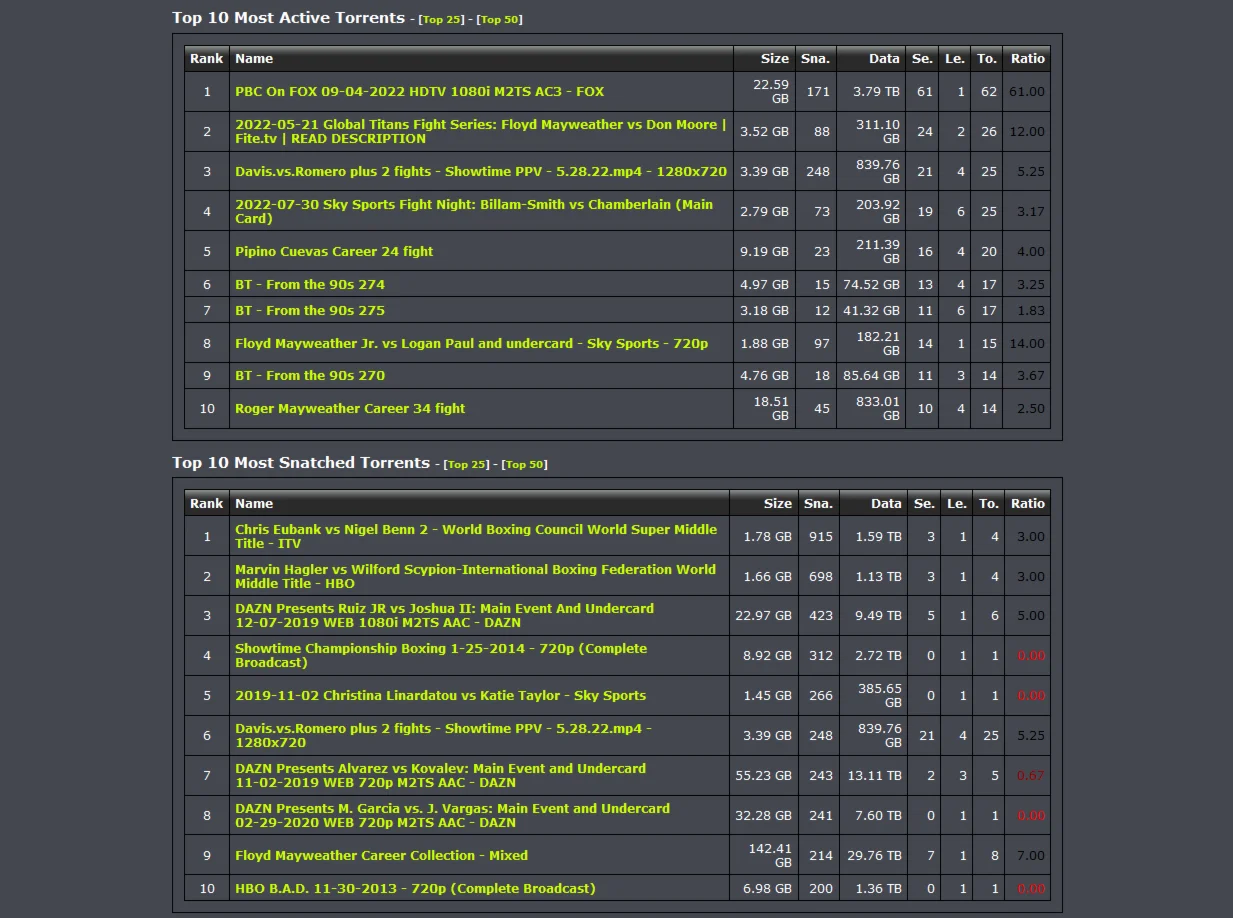
Task: Open Marvin Hagler vs Wilford Scypion torrent
Action: point(475,576)
